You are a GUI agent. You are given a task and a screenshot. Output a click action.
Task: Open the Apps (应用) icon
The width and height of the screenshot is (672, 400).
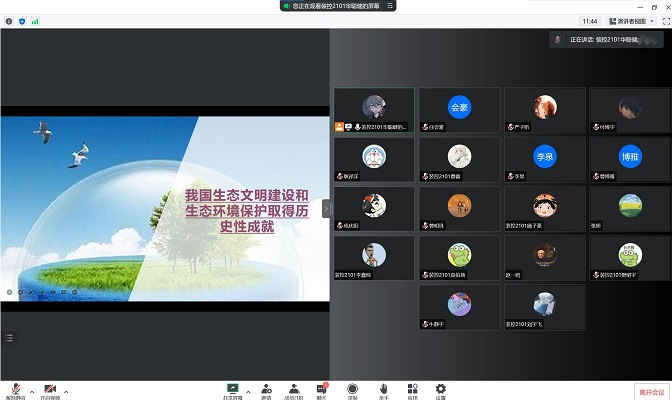pos(412,389)
